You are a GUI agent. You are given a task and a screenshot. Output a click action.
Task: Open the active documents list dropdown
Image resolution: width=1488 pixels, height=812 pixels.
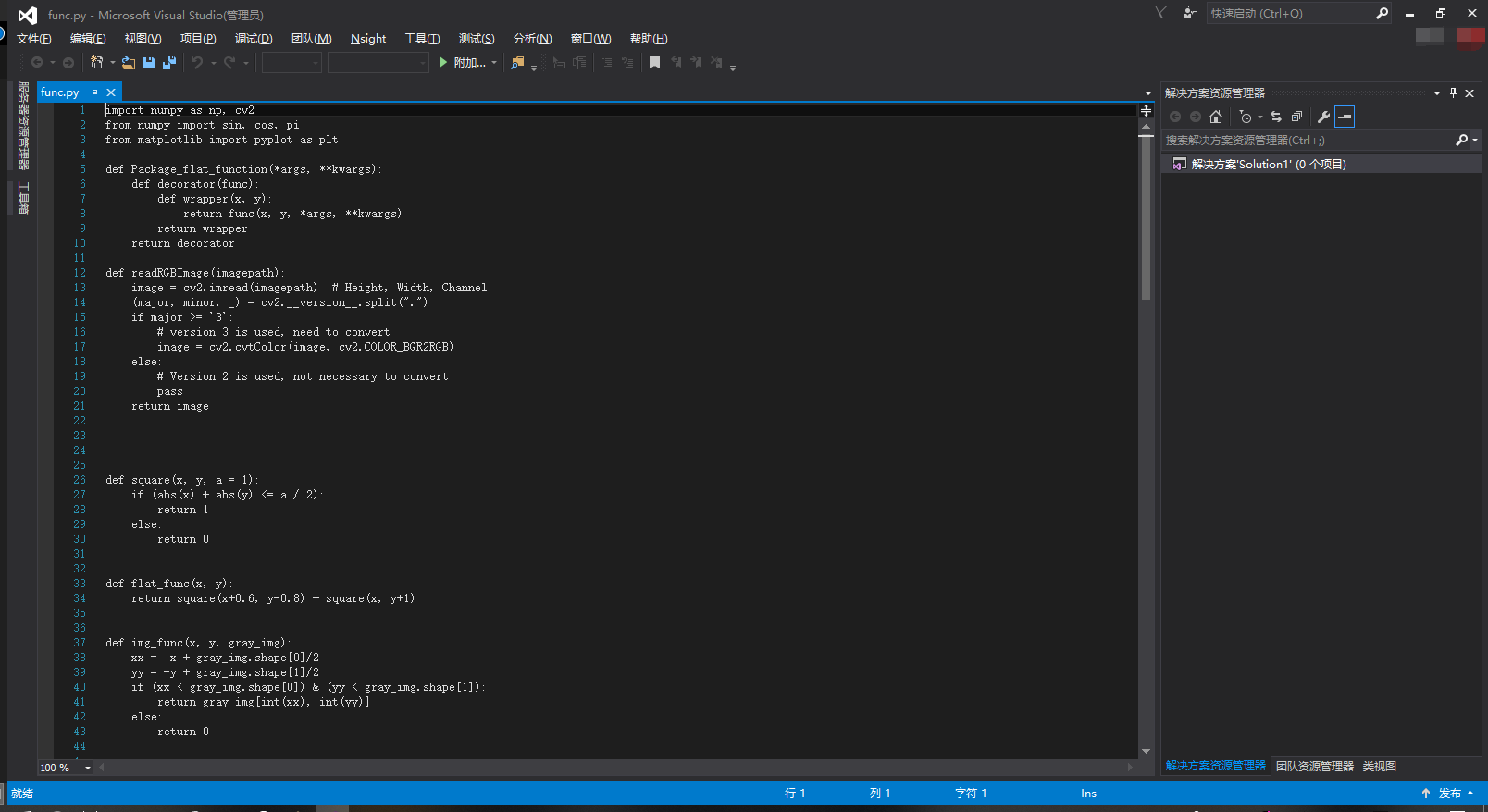(1148, 92)
